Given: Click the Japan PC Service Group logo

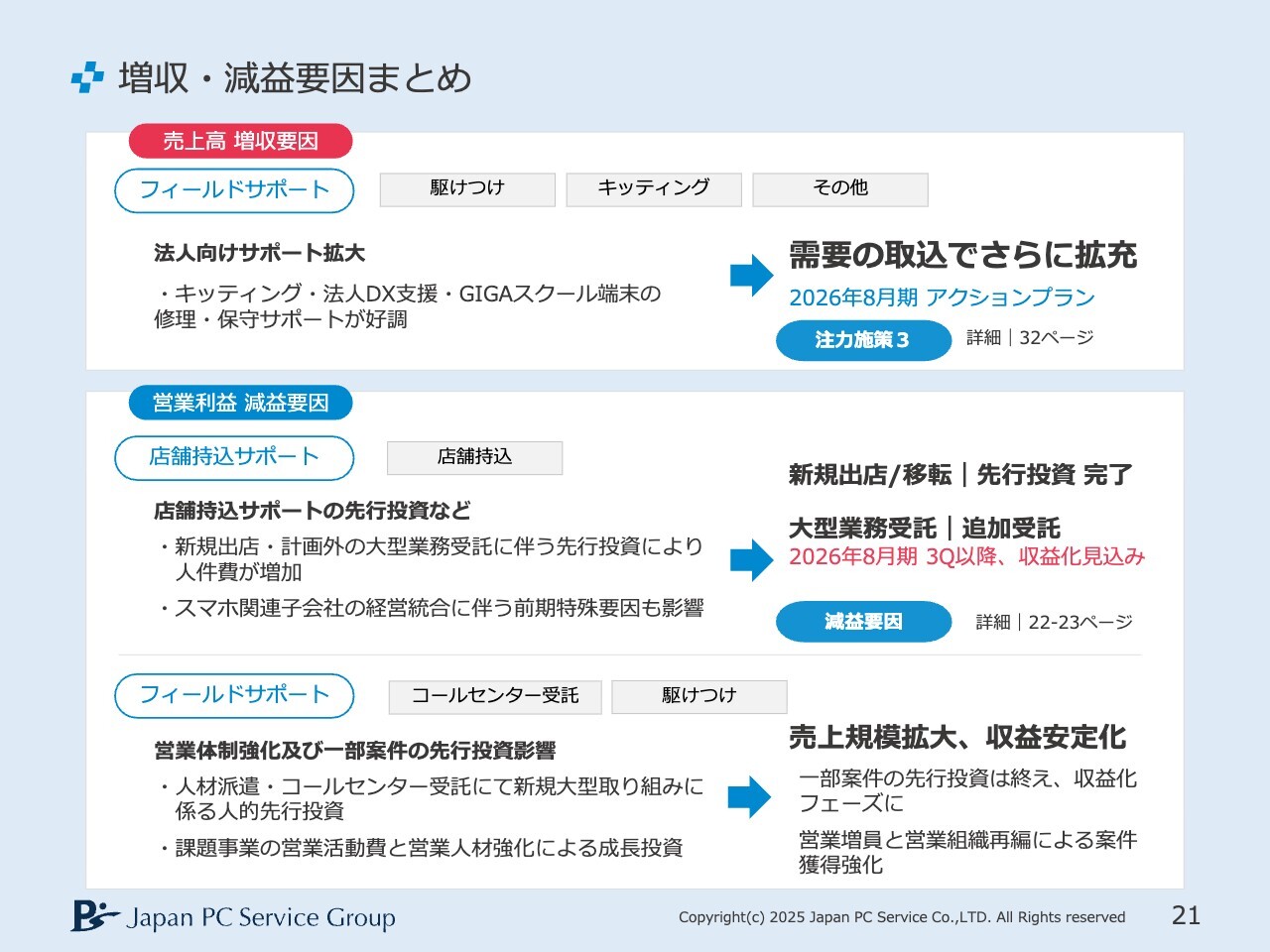Looking at the screenshot, I should (233, 916).
